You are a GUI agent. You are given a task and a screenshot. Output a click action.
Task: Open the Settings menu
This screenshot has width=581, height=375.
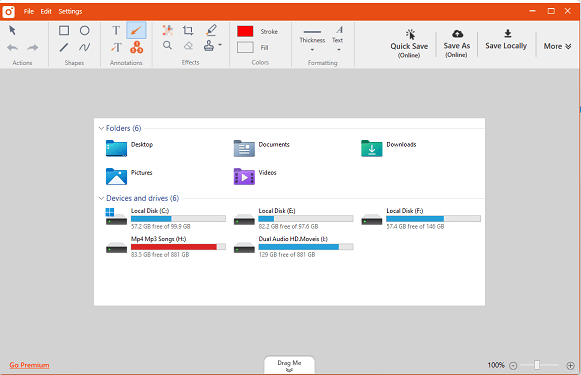click(x=70, y=11)
